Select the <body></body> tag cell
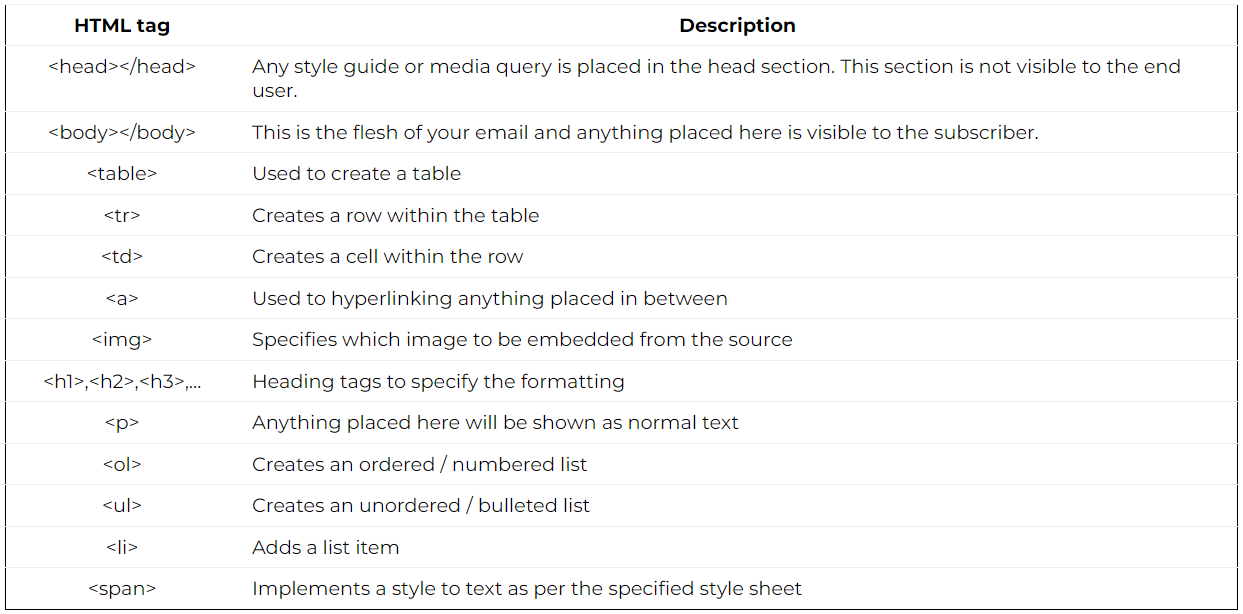1243x614 pixels. (122, 132)
